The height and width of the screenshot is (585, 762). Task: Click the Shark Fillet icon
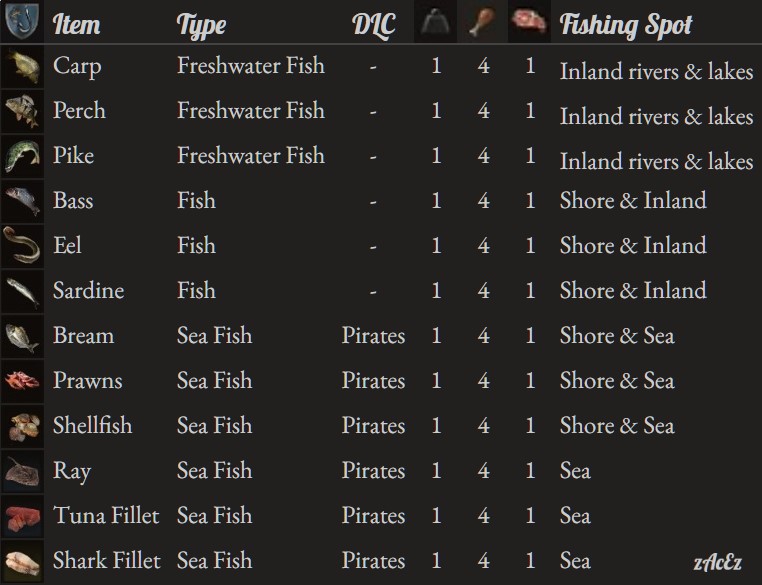point(22,561)
